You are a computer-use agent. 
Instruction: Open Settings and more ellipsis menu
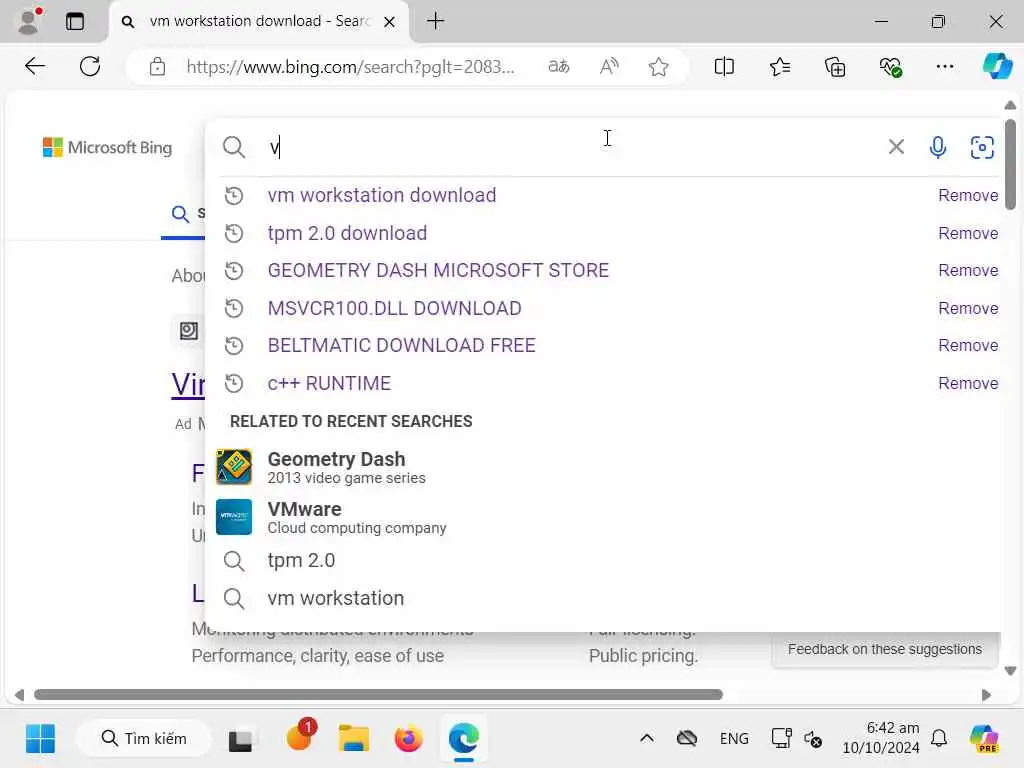pos(944,67)
